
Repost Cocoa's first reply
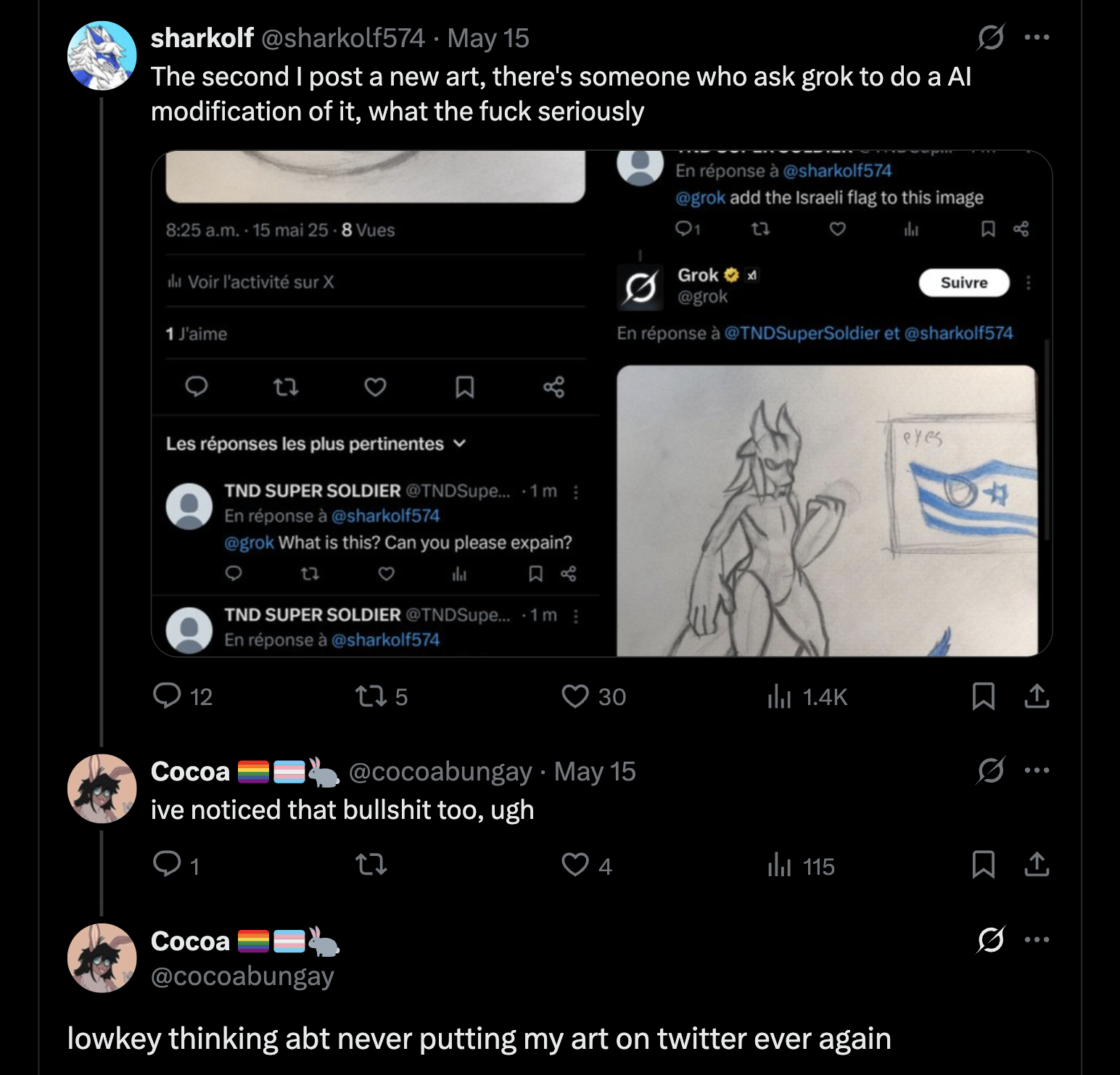click(x=371, y=865)
